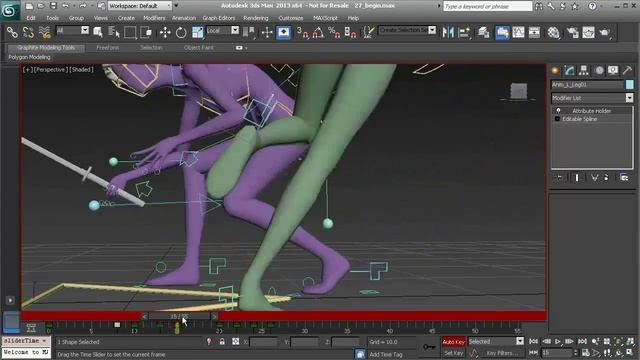This screenshot has width=640, height=360.
Task: Switch to the Hierarchy command panel tab
Action: tap(584, 70)
